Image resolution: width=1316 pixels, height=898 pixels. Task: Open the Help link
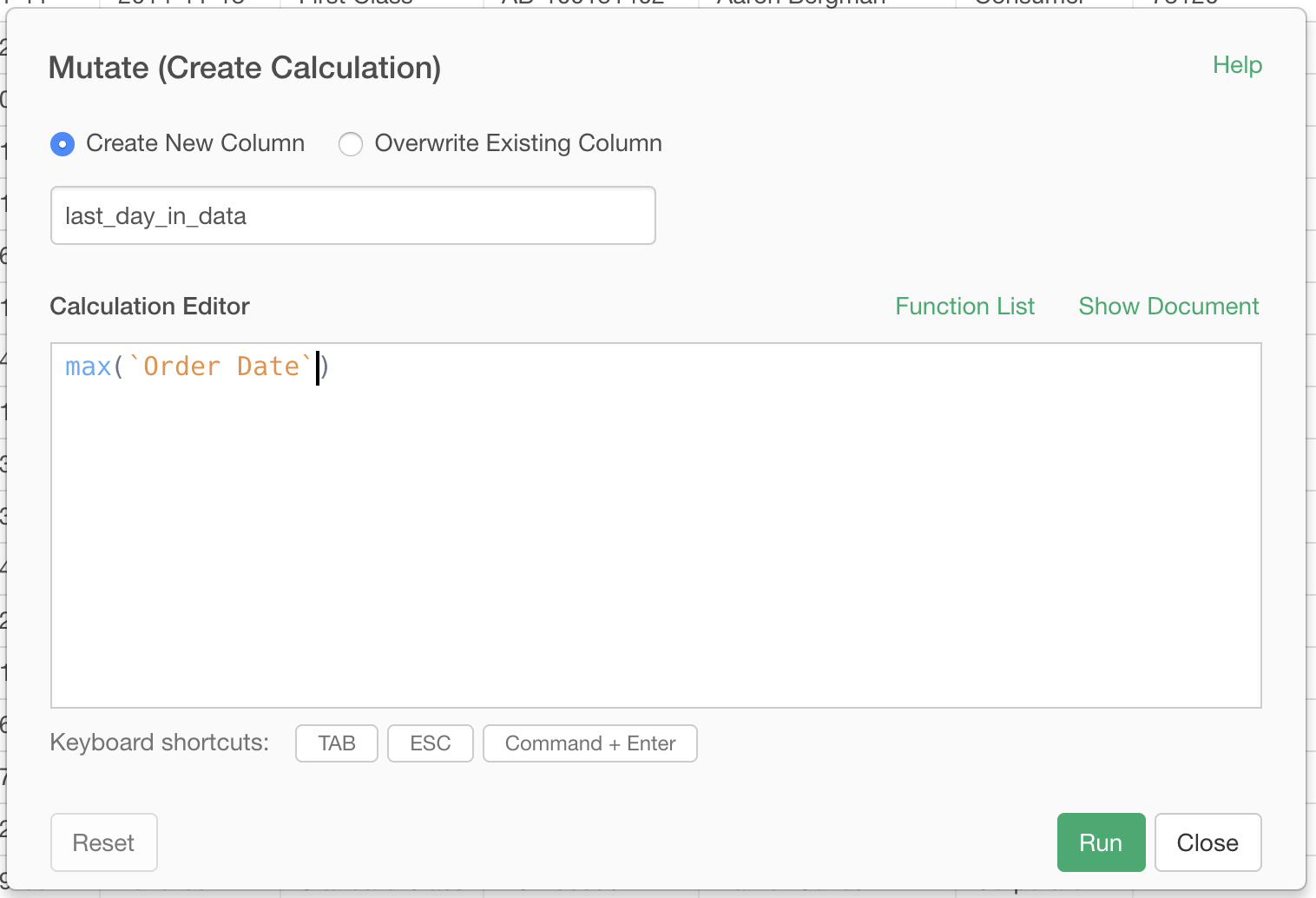(1237, 65)
